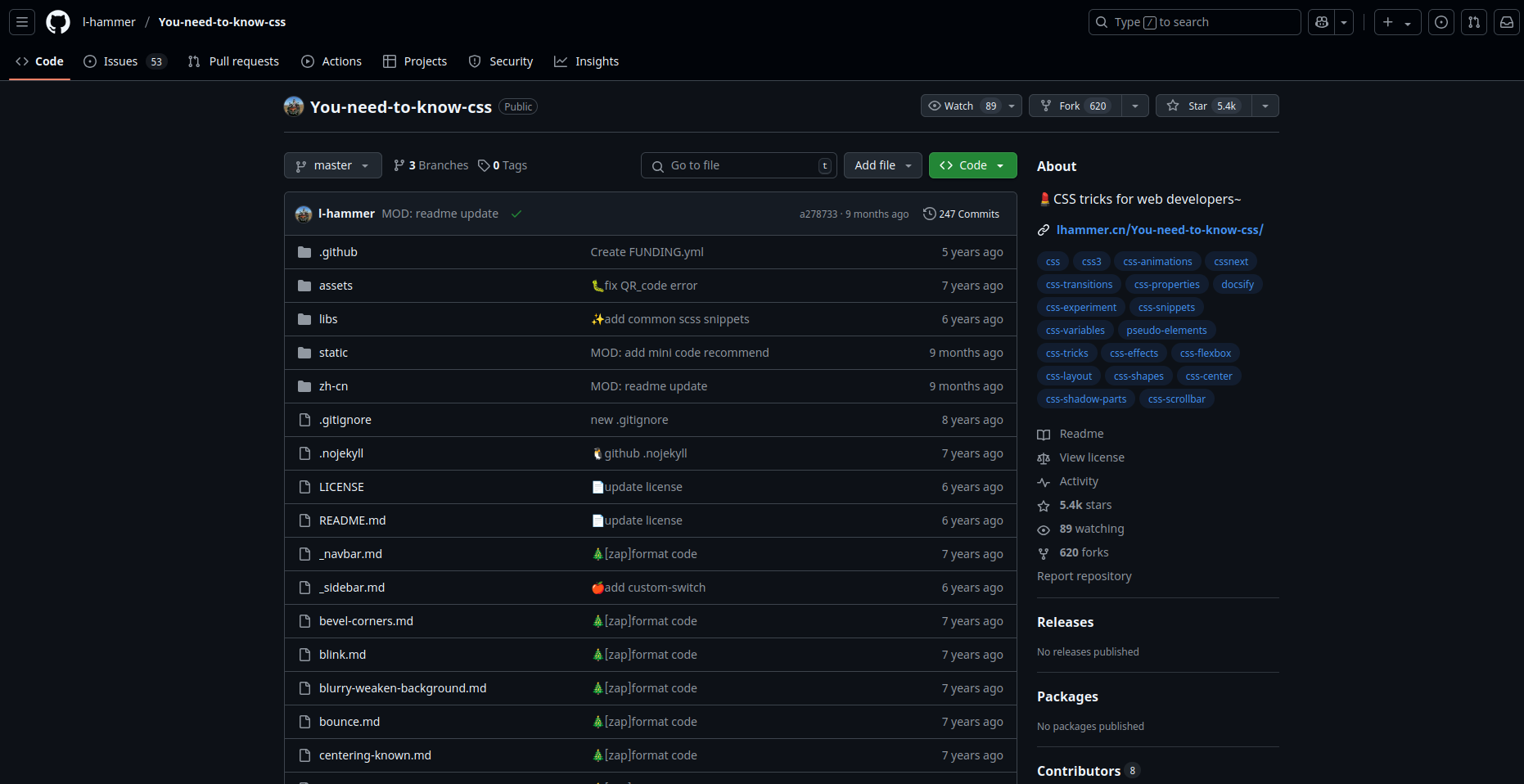Click Report repository link
The image size is (1524, 784).
pos(1084,576)
